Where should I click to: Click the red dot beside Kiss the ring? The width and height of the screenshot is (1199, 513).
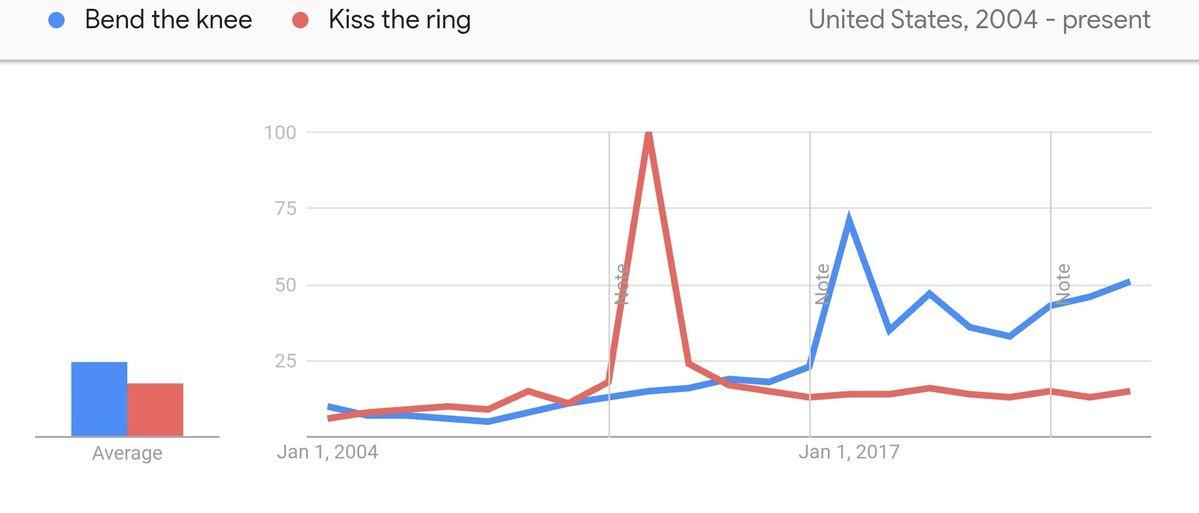299,20
